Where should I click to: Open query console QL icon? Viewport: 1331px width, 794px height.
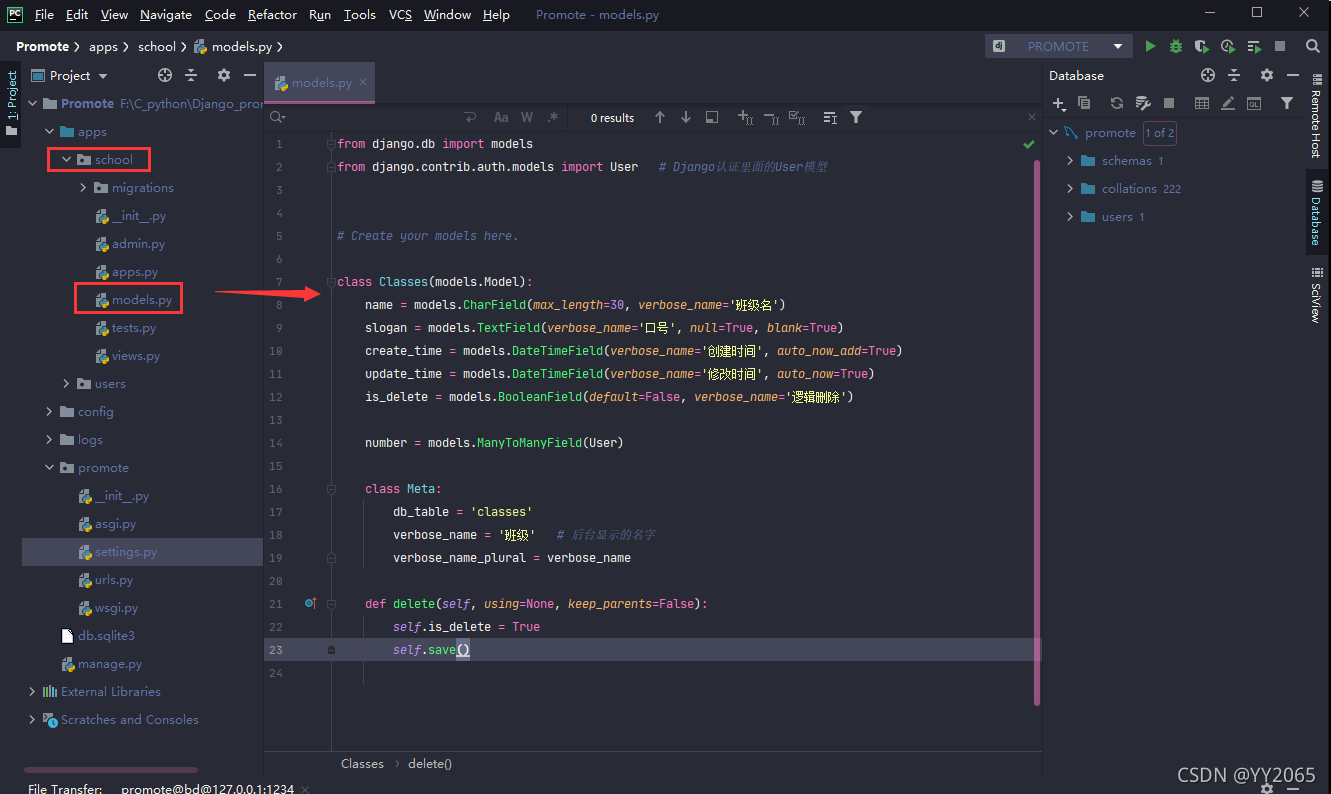pyautogui.click(x=1254, y=103)
